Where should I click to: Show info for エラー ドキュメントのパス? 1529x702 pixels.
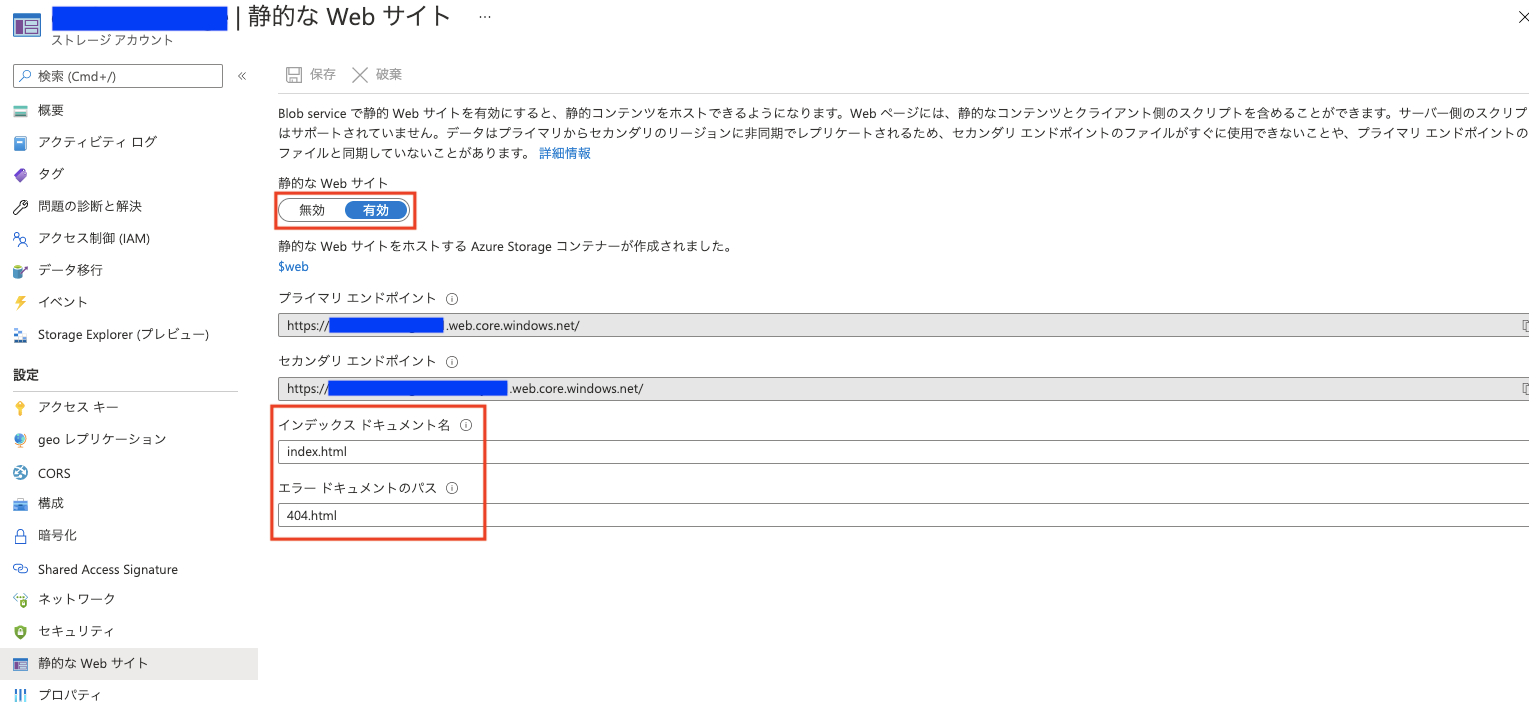[x=451, y=488]
